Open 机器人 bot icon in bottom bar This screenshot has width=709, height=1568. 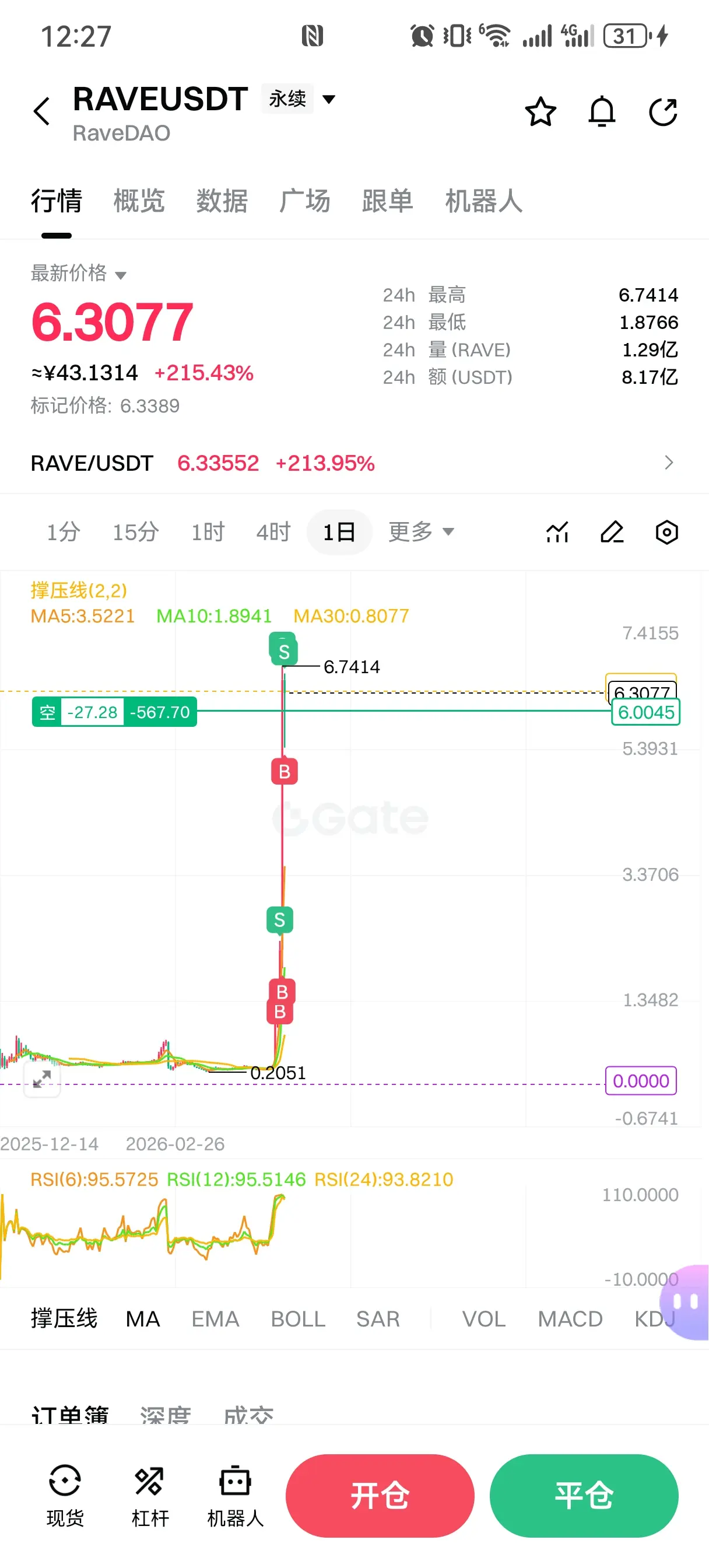click(x=236, y=1496)
